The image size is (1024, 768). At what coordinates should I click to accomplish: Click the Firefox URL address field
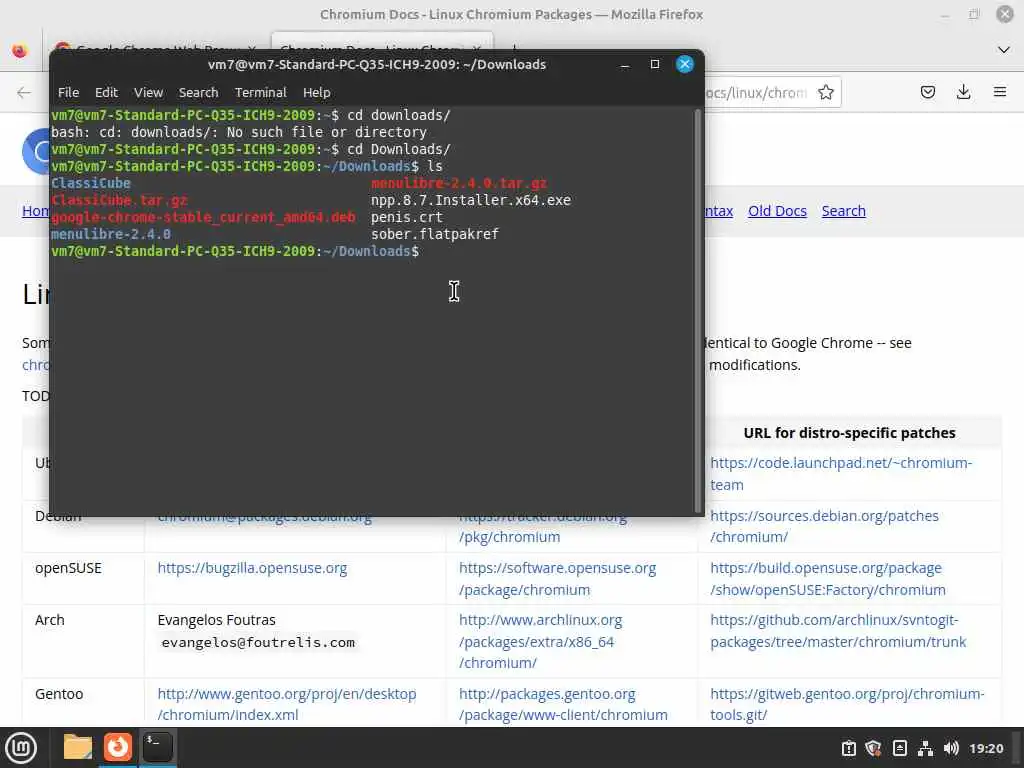point(756,93)
